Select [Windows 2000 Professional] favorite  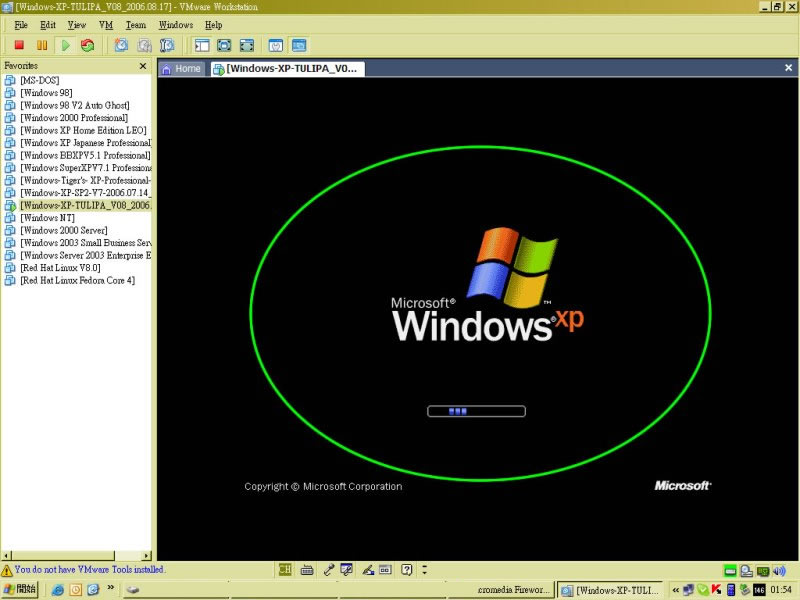[x=66, y=117]
